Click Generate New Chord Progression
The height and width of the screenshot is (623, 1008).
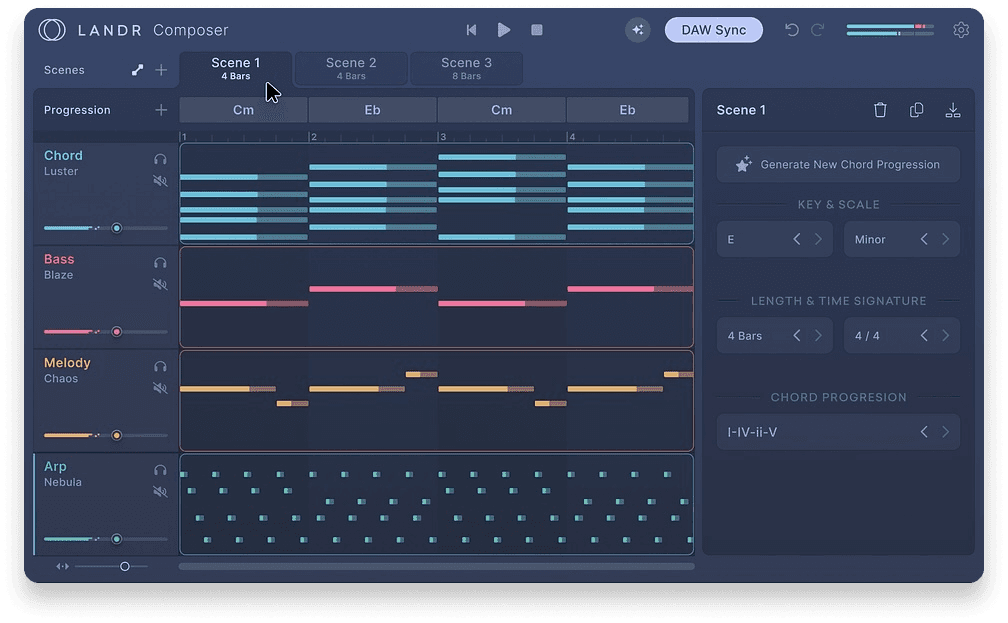[x=837, y=164]
